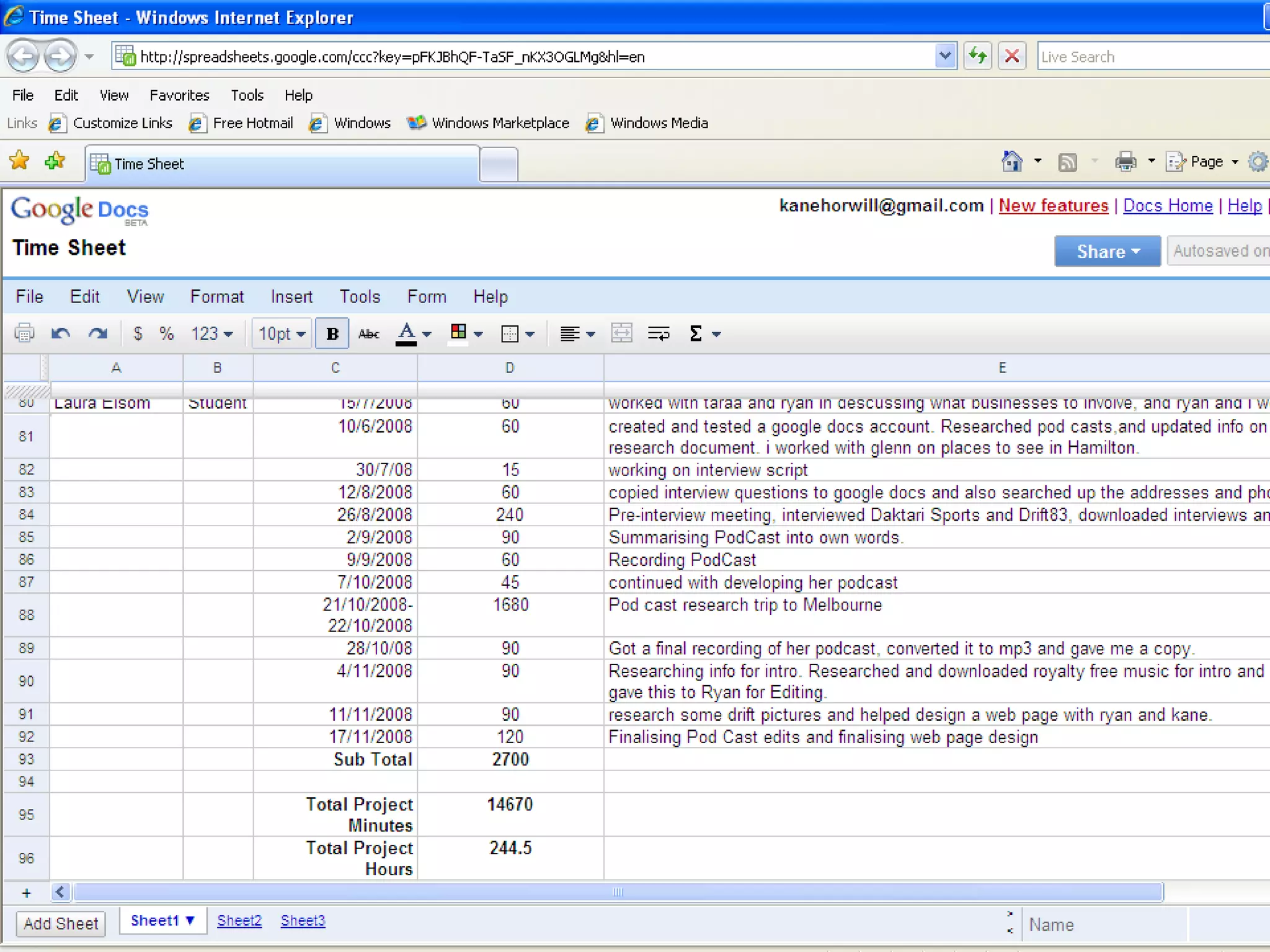Open the Free Hotmail links bar shortcut
Screen dimensions: 1270x952
pyautogui.click(x=241, y=123)
